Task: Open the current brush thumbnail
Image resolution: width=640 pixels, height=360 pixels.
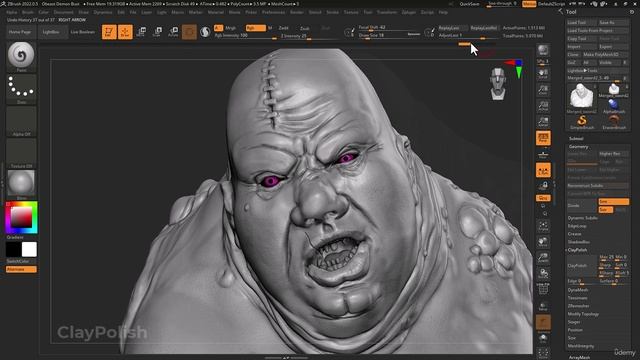Action: coord(21,56)
